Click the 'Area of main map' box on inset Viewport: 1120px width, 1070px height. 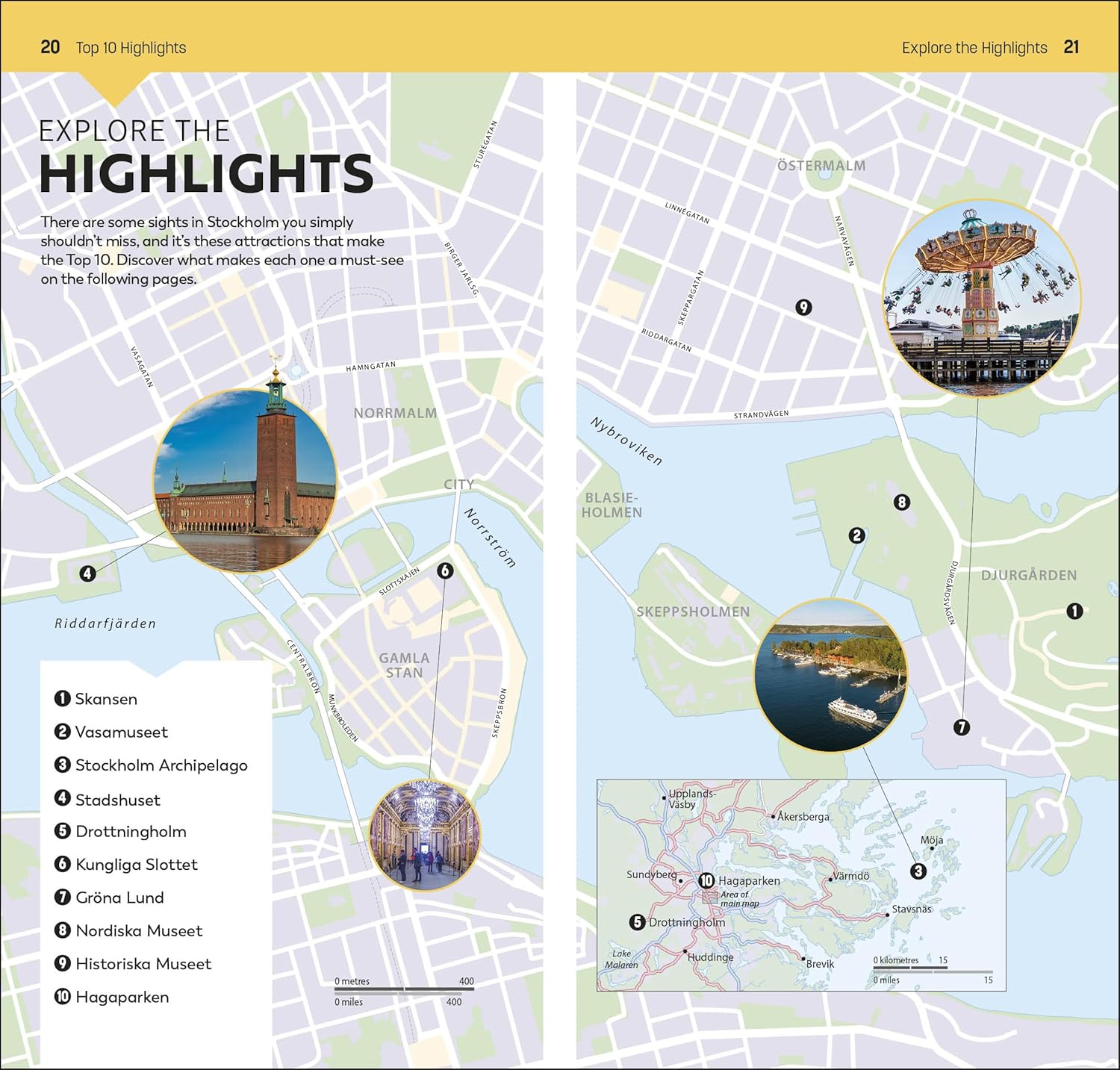tap(710, 898)
